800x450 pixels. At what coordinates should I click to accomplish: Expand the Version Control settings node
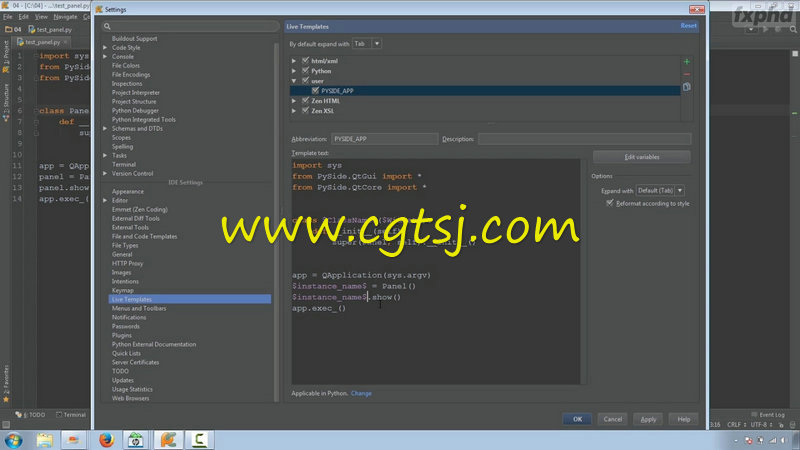105,173
